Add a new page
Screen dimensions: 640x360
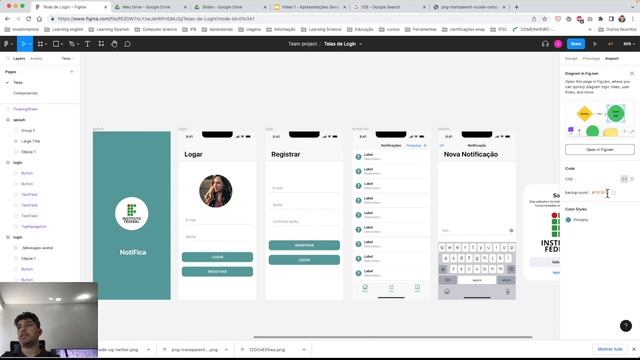click(72, 72)
